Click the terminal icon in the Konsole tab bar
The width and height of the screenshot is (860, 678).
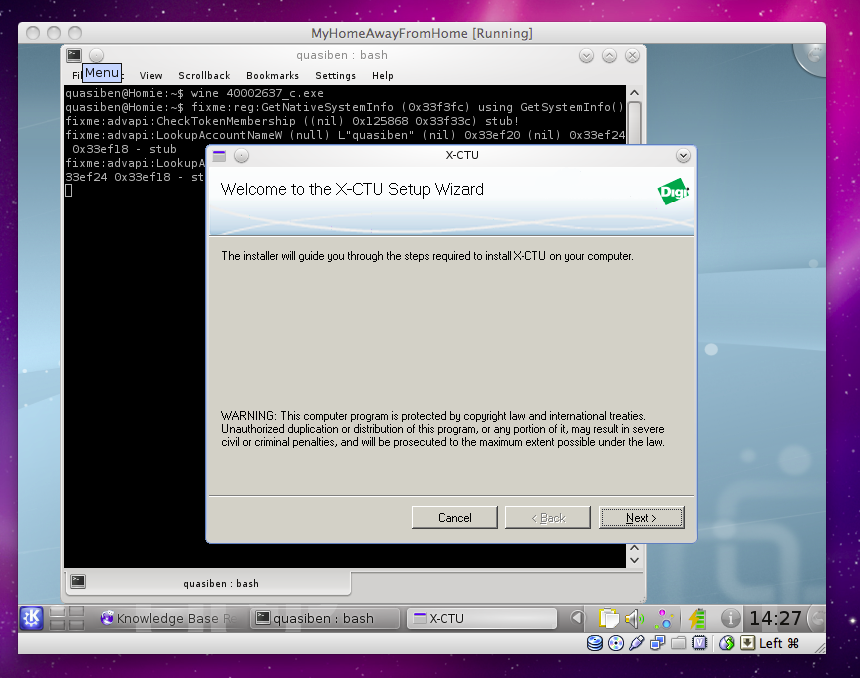[78, 581]
